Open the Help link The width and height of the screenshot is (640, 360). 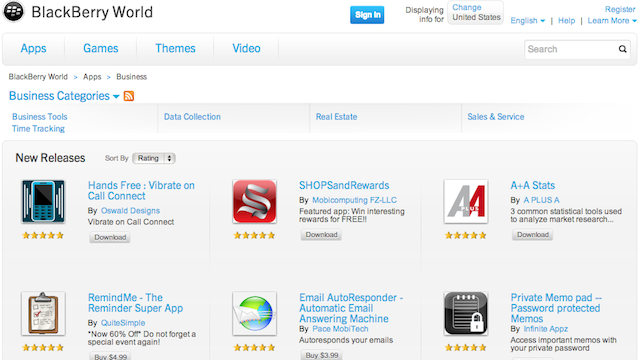[x=566, y=21]
